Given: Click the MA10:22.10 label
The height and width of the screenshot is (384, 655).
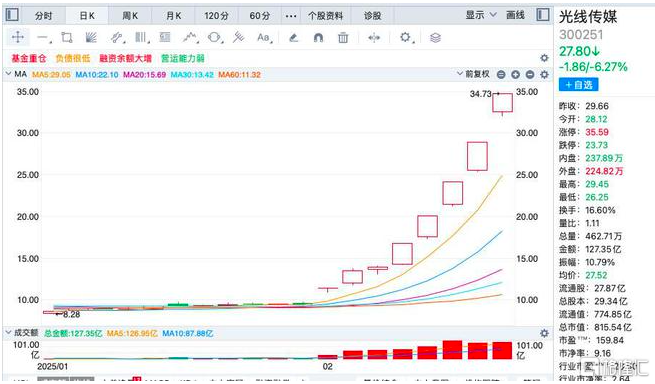Looking at the screenshot, I should pyautogui.click(x=96, y=74).
